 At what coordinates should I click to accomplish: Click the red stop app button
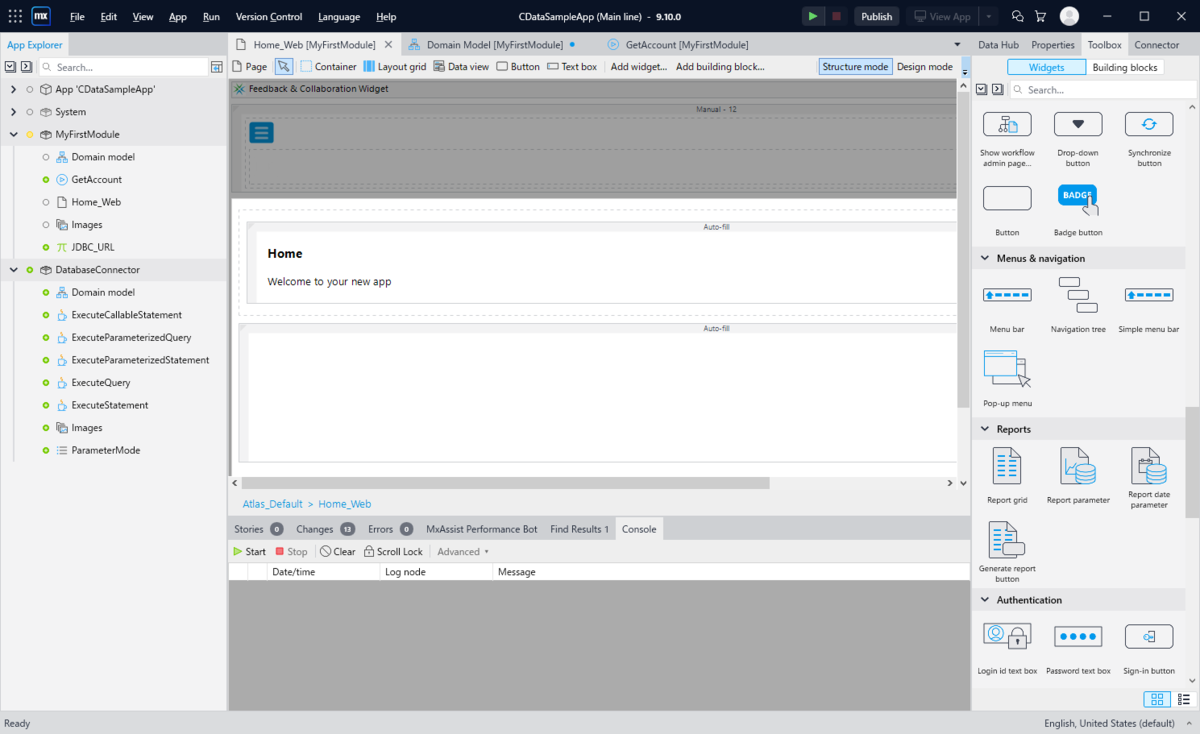[x=837, y=16]
